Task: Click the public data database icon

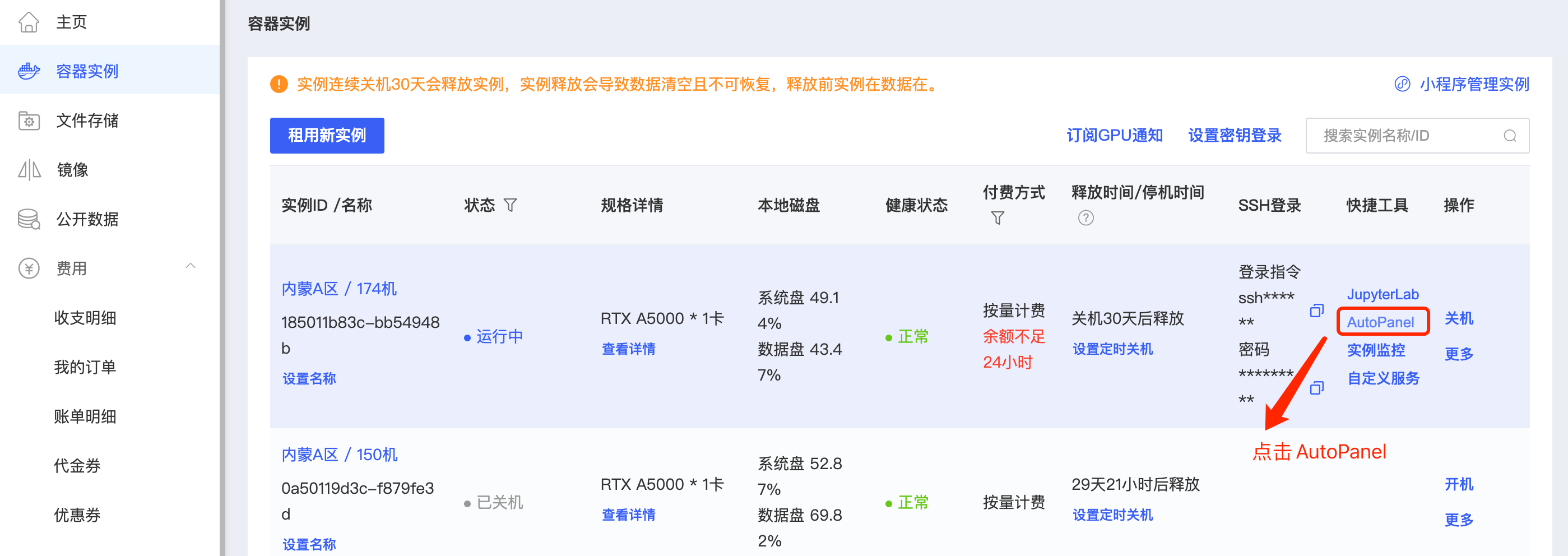Action: [x=29, y=219]
